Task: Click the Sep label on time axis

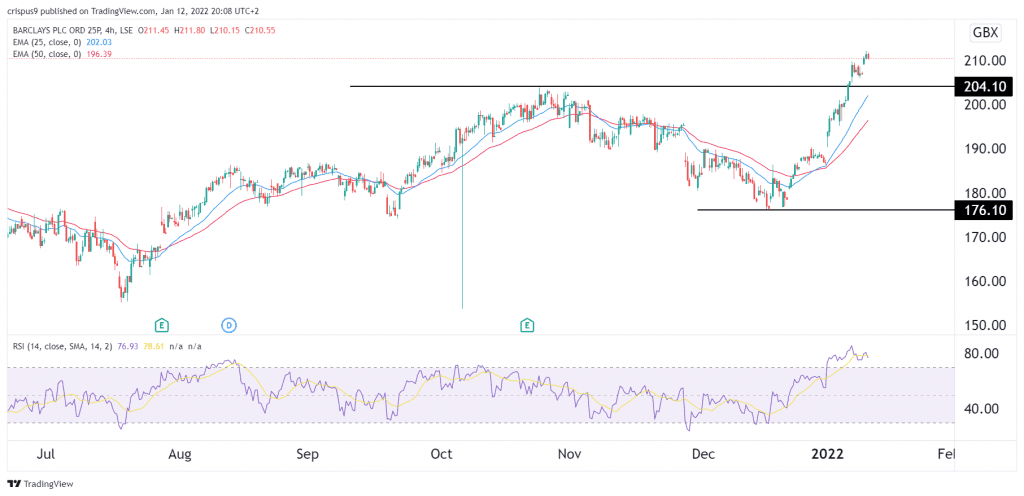Action: (307, 454)
